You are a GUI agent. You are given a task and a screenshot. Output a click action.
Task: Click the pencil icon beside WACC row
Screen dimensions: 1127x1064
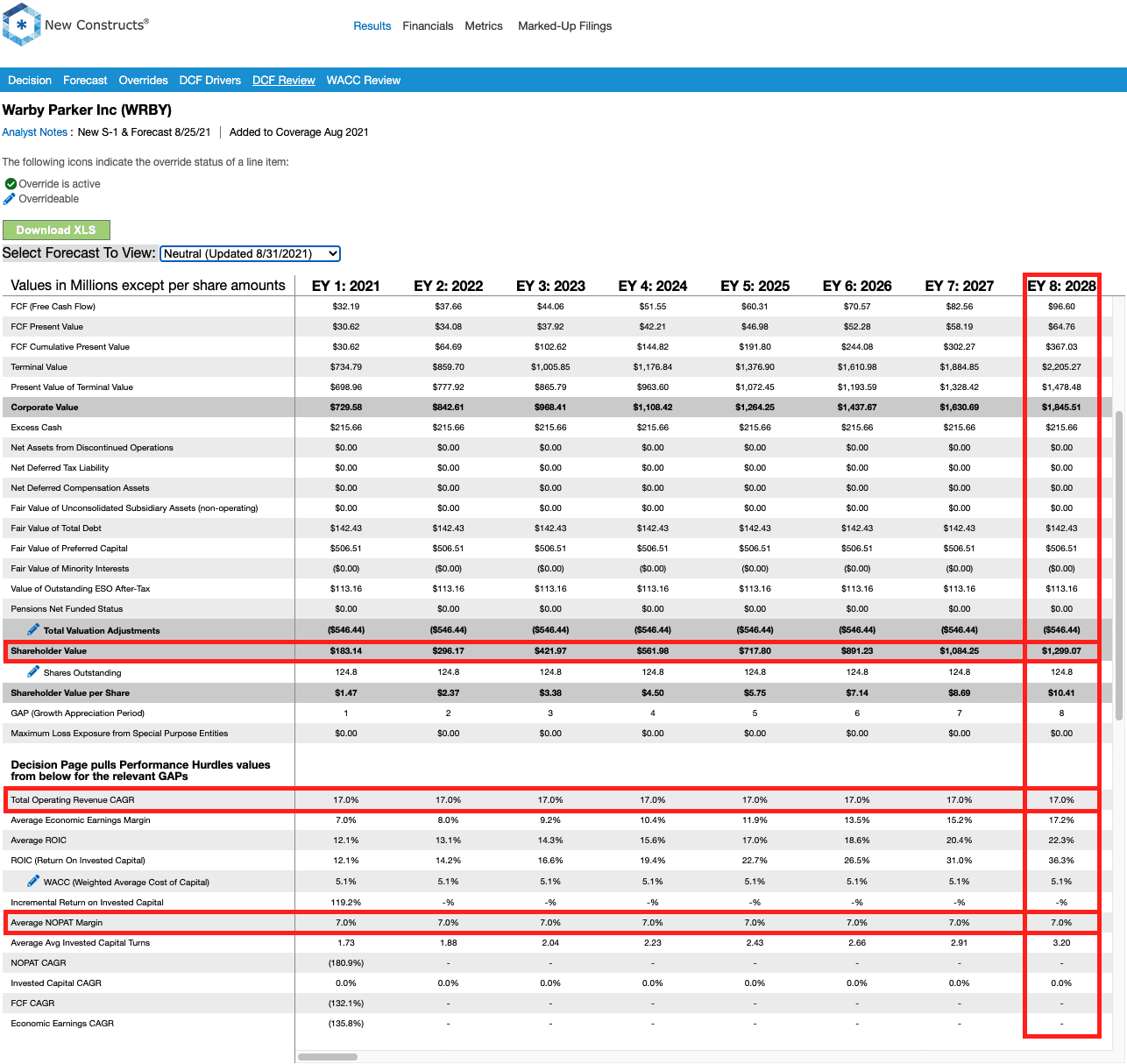pyautogui.click(x=33, y=881)
